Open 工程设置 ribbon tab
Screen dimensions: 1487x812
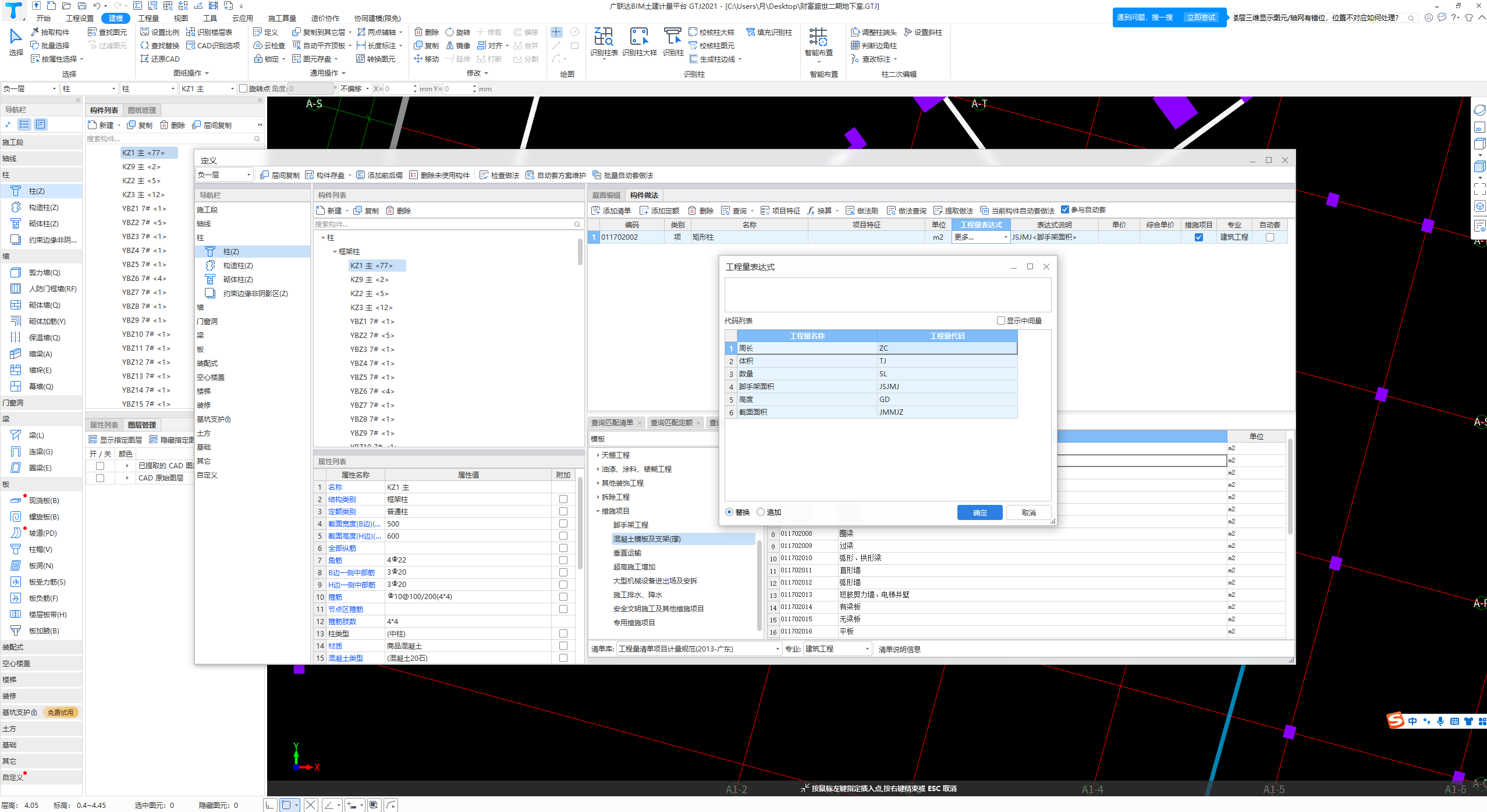tap(80, 18)
